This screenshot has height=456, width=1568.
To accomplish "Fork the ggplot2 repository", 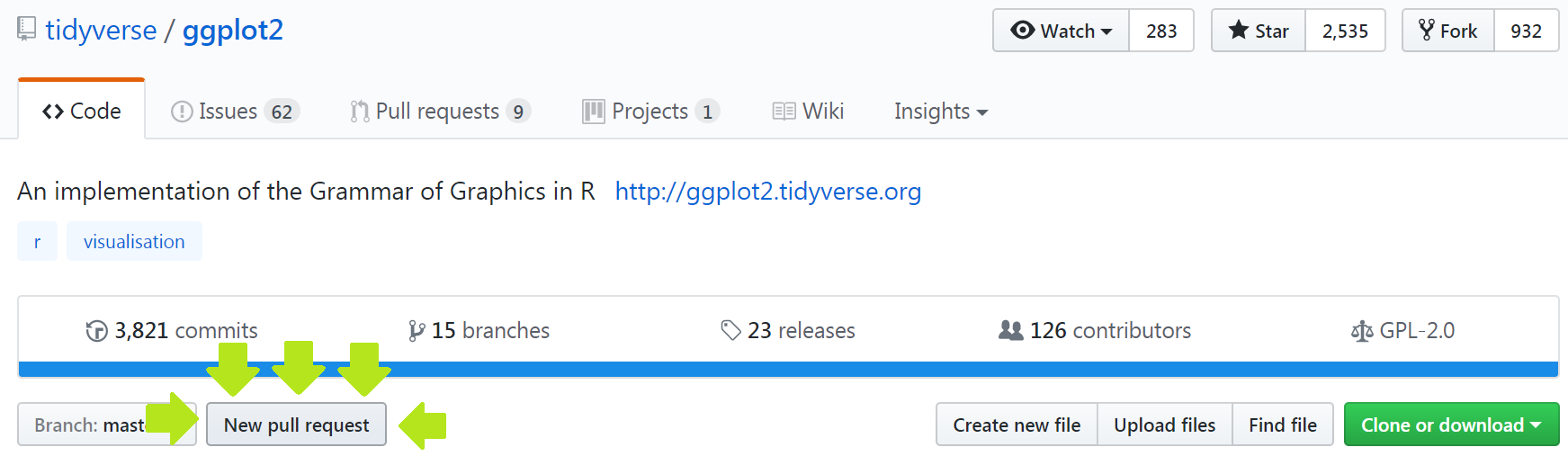I will (1448, 31).
